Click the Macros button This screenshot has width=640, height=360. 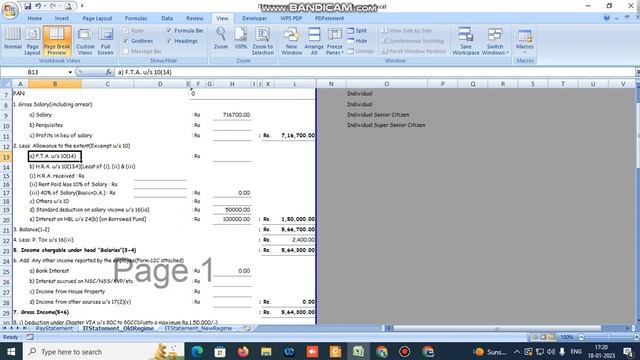[x=525, y=40]
